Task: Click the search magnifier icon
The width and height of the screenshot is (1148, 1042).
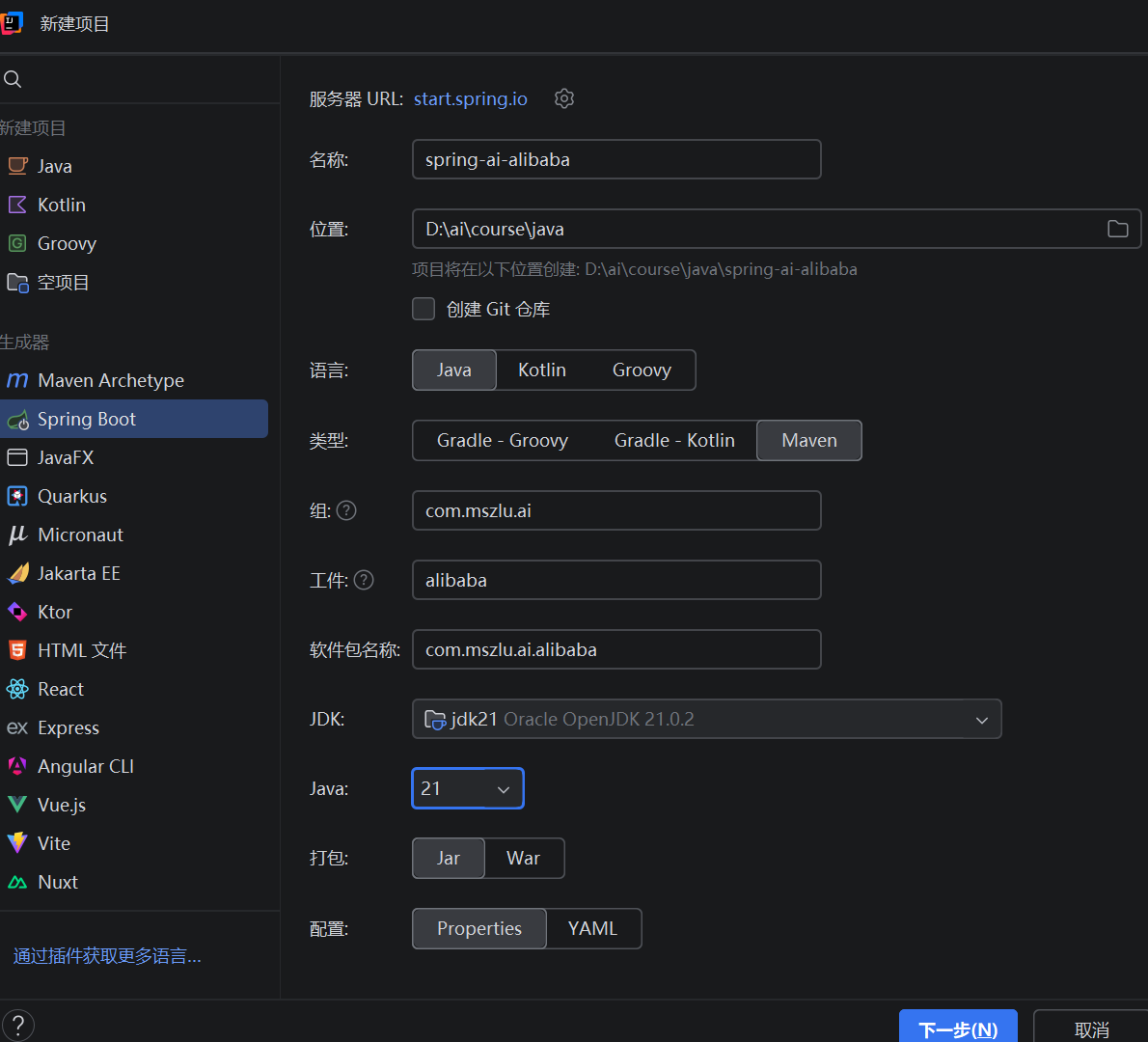Action: click(13, 79)
